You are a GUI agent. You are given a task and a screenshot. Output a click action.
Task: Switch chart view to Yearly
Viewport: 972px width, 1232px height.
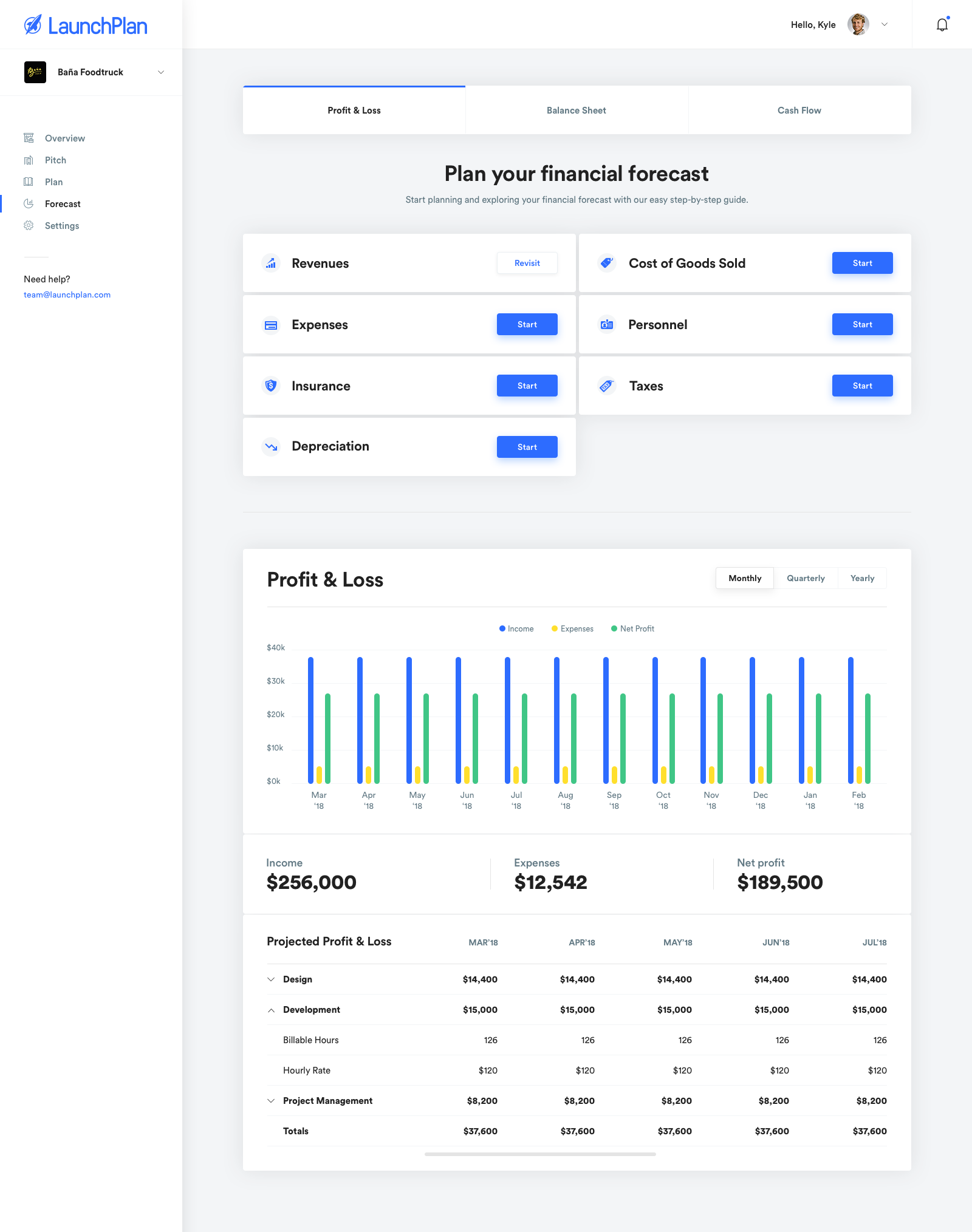tap(862, 578)
